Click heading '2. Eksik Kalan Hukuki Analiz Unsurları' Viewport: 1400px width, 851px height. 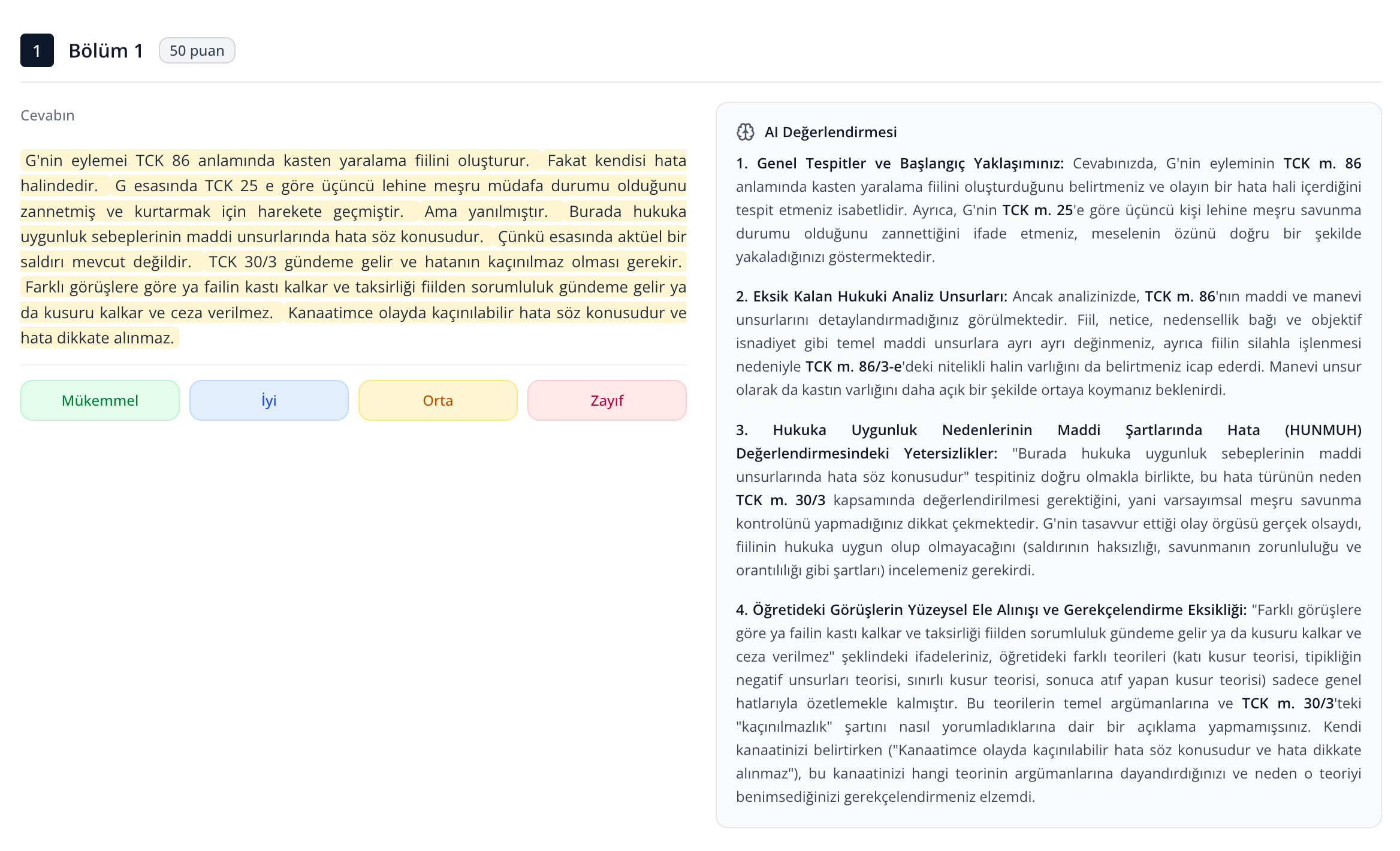[x=871, y=297]
